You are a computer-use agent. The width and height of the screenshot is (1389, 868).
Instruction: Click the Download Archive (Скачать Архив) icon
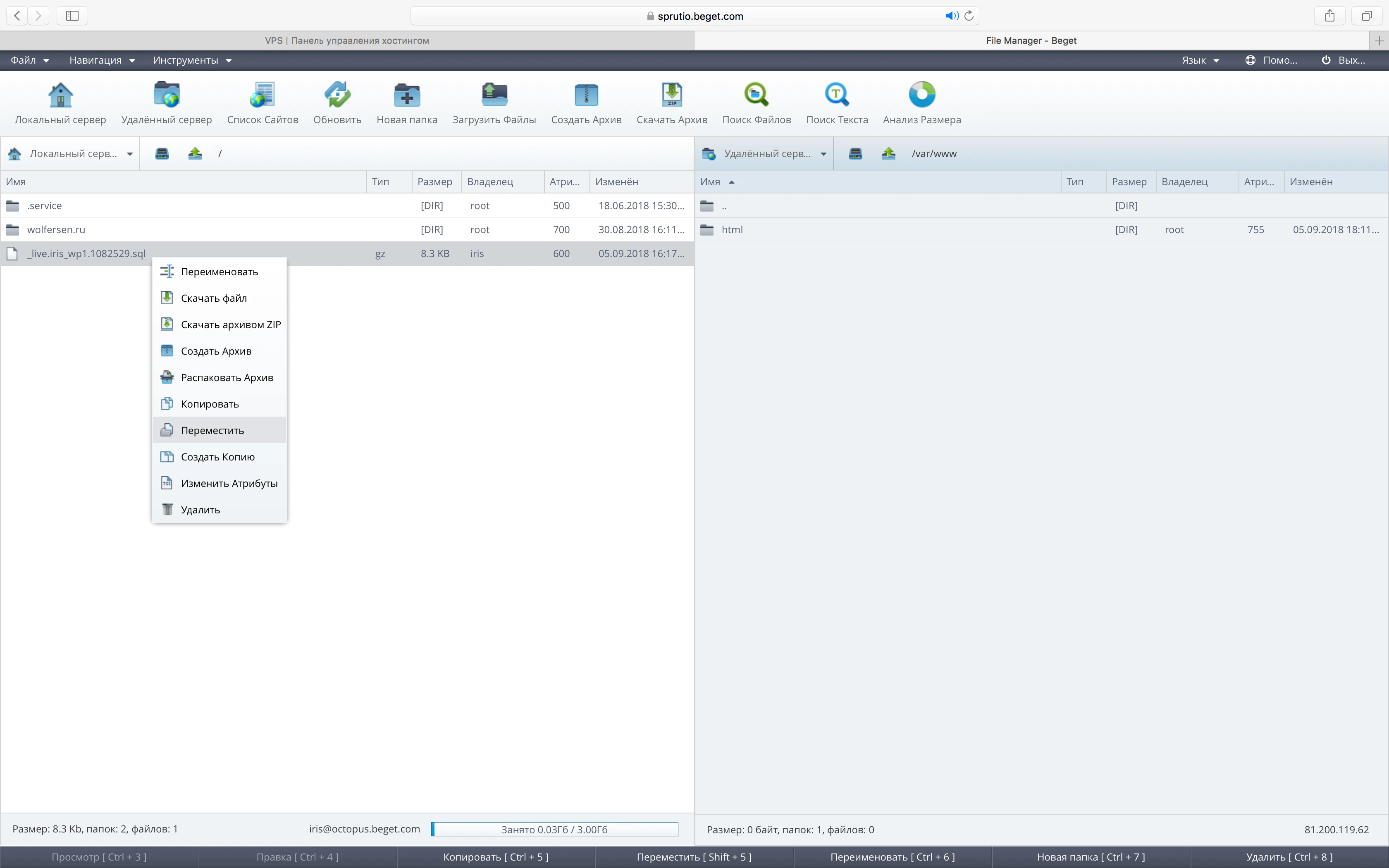click(x=671, y=95)
